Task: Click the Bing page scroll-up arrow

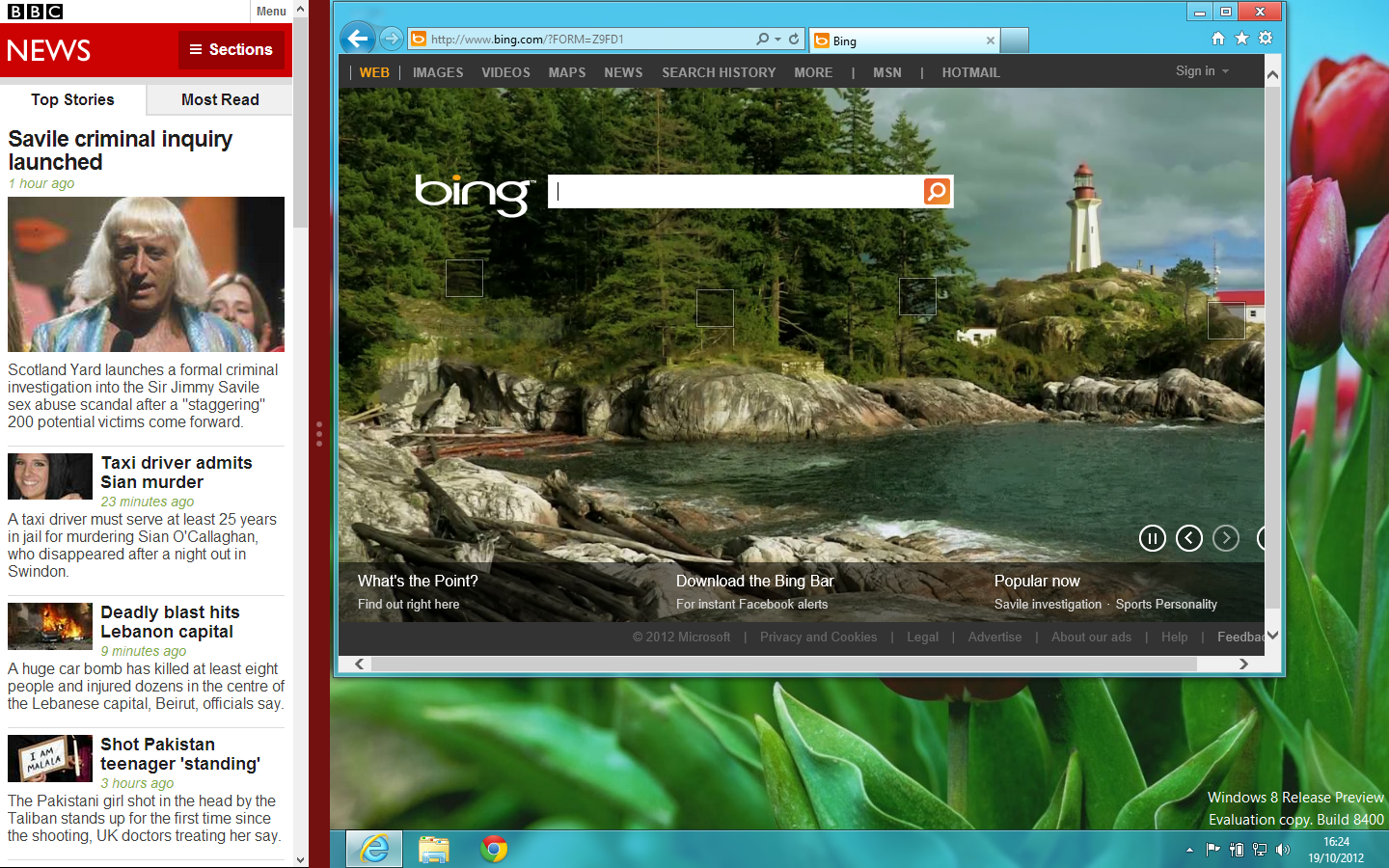Action: pos(1272,74)
